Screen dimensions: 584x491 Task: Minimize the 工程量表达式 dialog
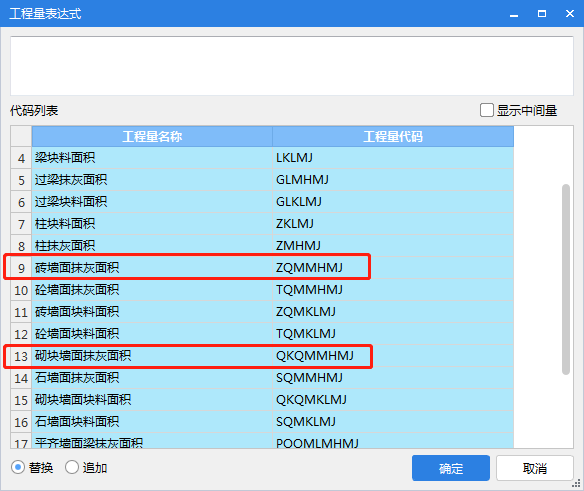pos(514,14)
